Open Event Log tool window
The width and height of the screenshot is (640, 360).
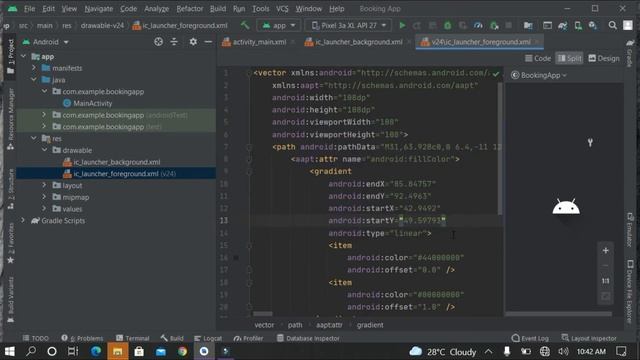(x=530, y=338)
